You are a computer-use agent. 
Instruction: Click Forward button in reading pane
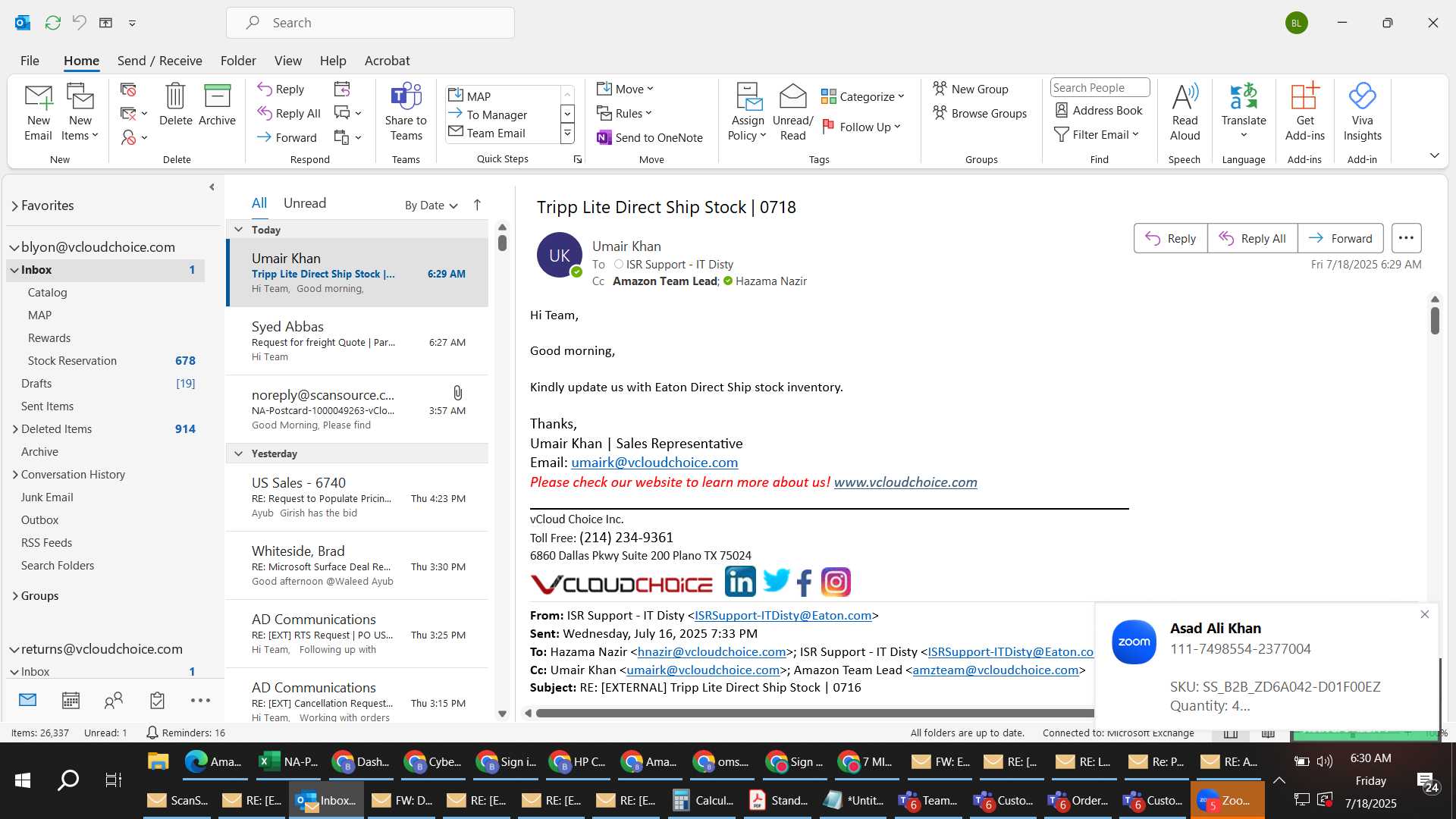coord(1340,238)
